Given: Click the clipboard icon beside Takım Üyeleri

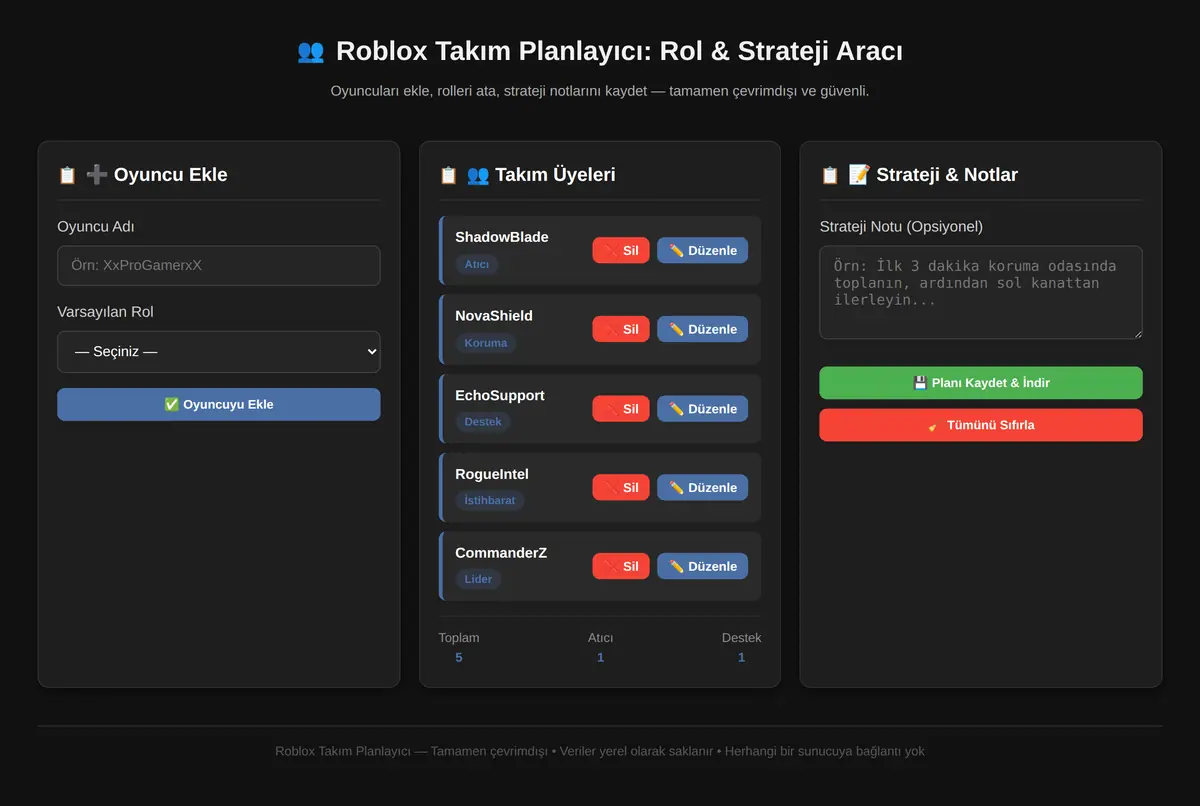Looking at the screenshot, I should [x=448, y=175].
